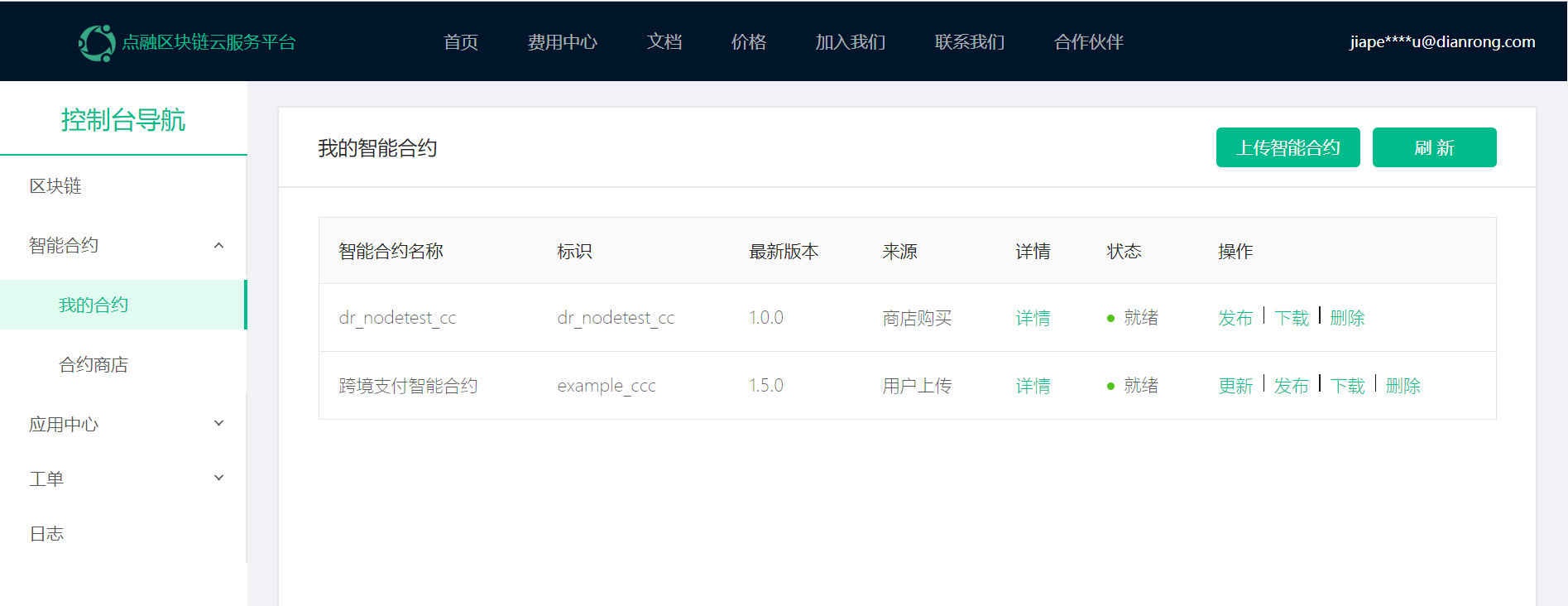Select 智能合约 in the sidebar
Viewport: 1568px width, 606px height.
64,246
